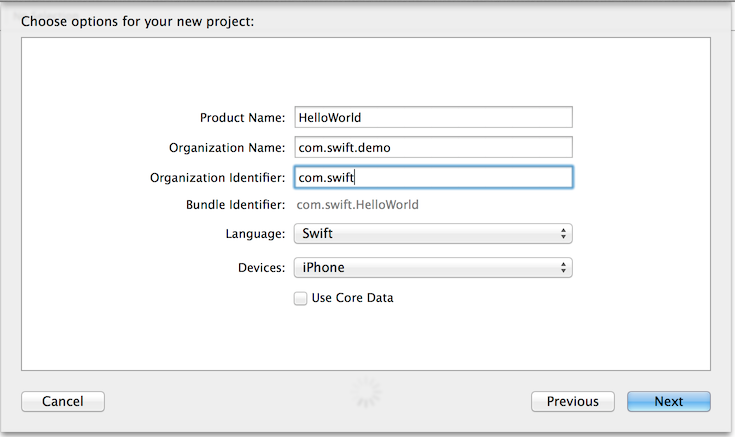735x437 pixels.
Task: Click the "Bundle Identifier:" label
Action: click(236, 205)
